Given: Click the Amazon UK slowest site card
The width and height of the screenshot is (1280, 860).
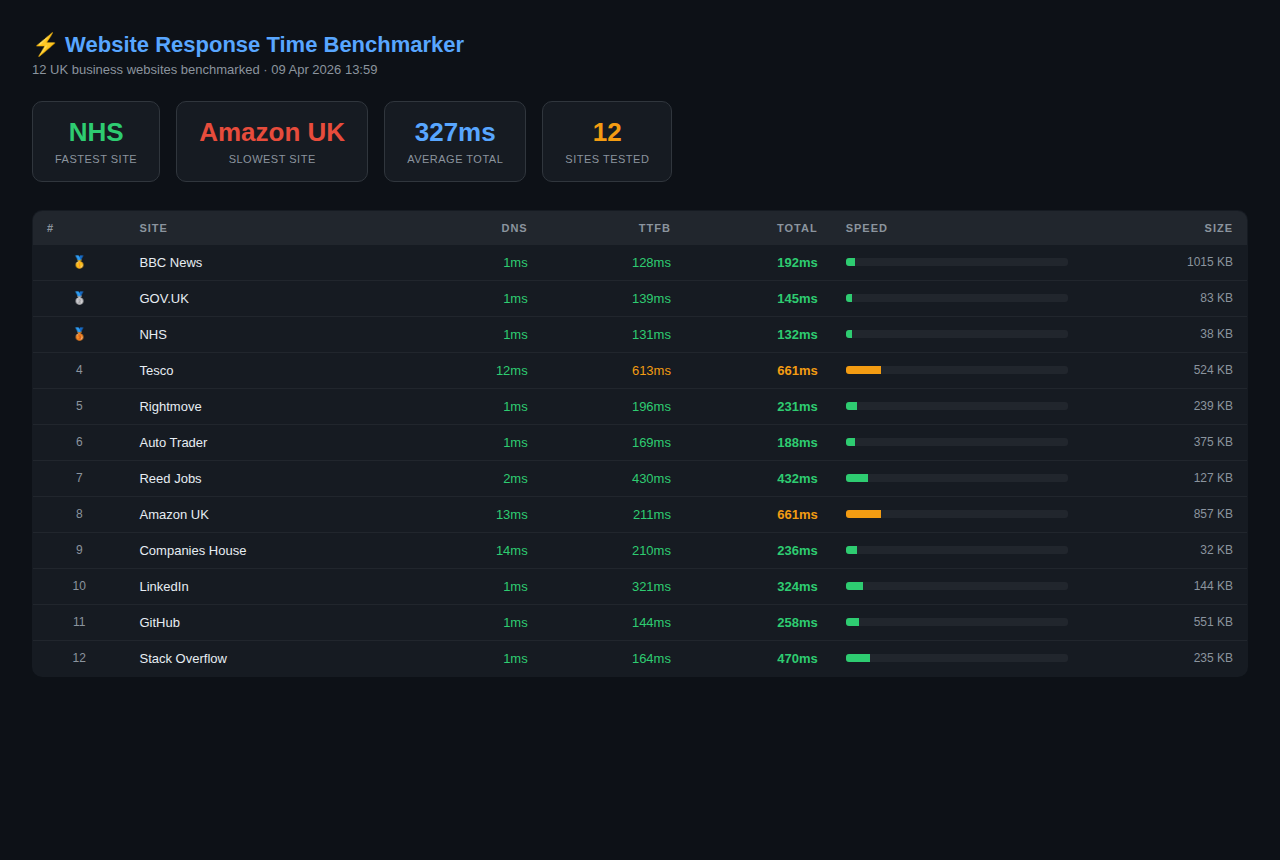Looking at the screenshot, I should 272,141.
